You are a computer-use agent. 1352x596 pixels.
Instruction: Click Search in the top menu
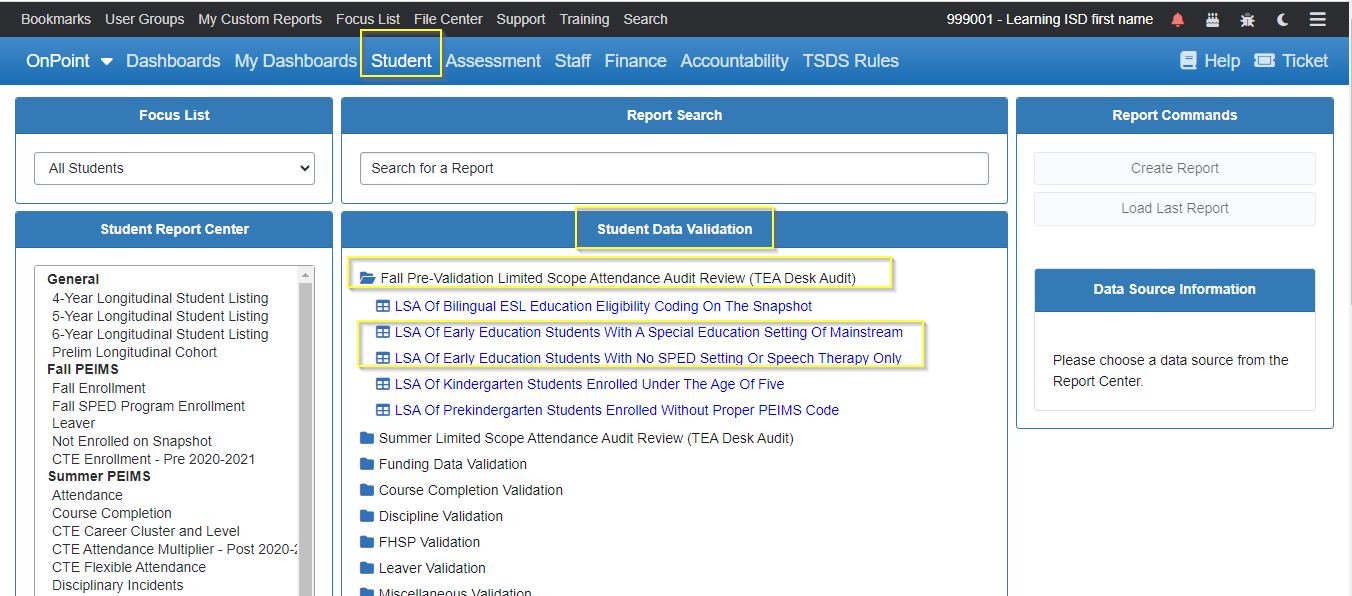click(x=646, y=19)
